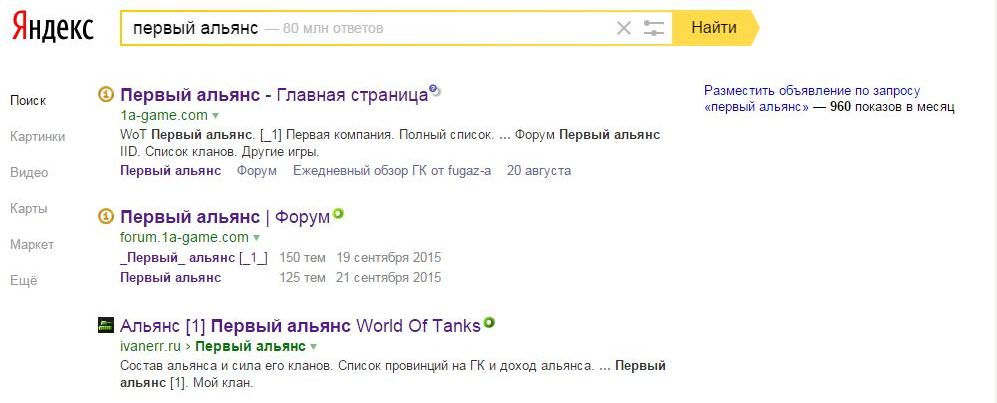The height and width of the screenshot is (403, 997).
Task: Click favicon of 1a-game.com result
Action: [106, 95]
